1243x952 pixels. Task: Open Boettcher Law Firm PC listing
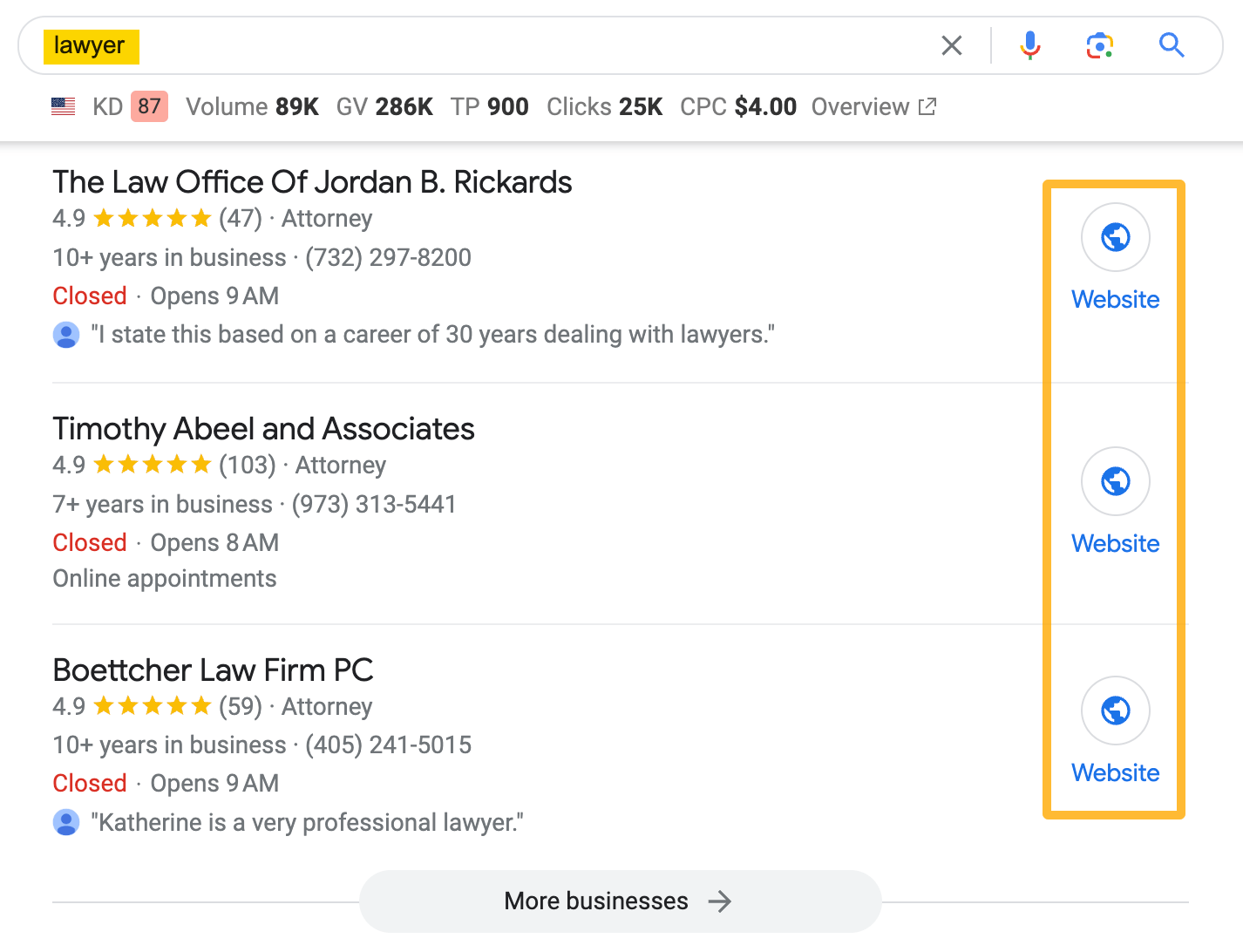213,670
